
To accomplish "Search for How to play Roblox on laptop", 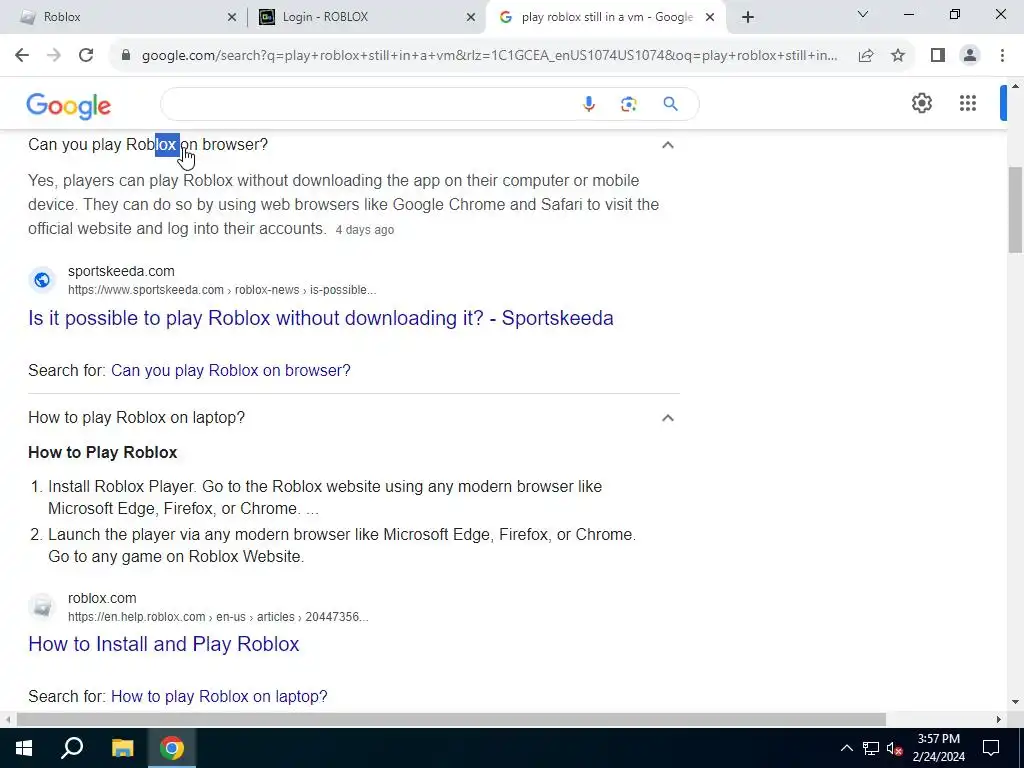I will [219, 696].
